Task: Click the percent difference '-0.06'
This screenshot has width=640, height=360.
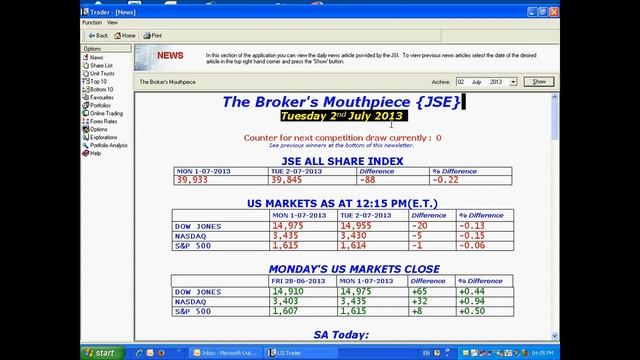Action: (x=472, y=246)
